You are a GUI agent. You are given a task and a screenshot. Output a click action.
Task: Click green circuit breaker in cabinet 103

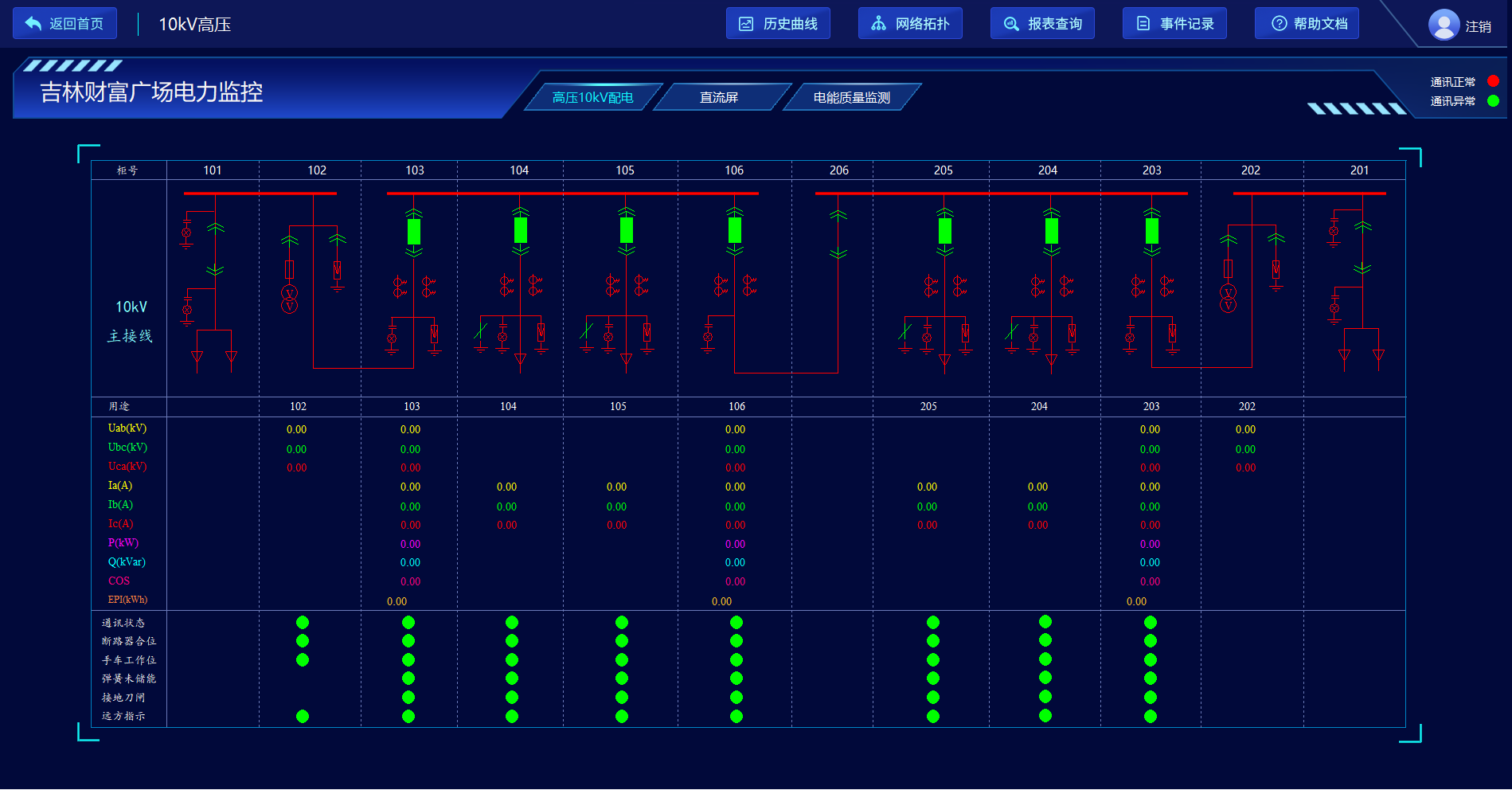click(414, 231)
